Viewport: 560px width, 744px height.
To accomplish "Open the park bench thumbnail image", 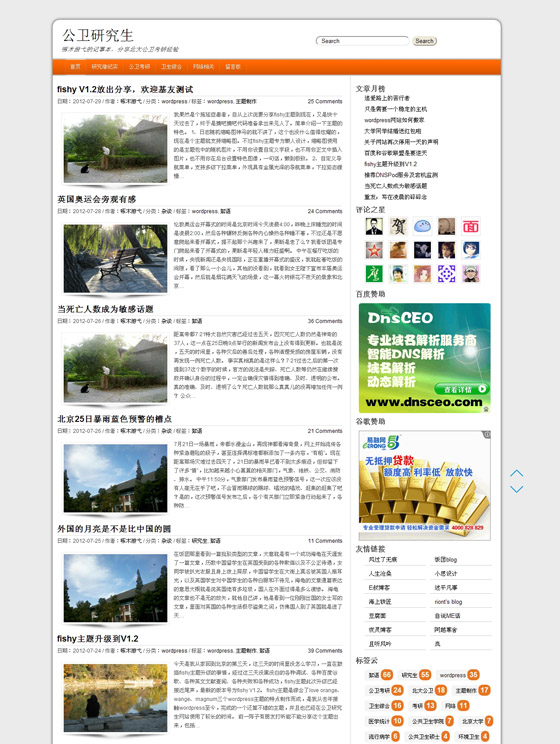I will click(115, 258).
